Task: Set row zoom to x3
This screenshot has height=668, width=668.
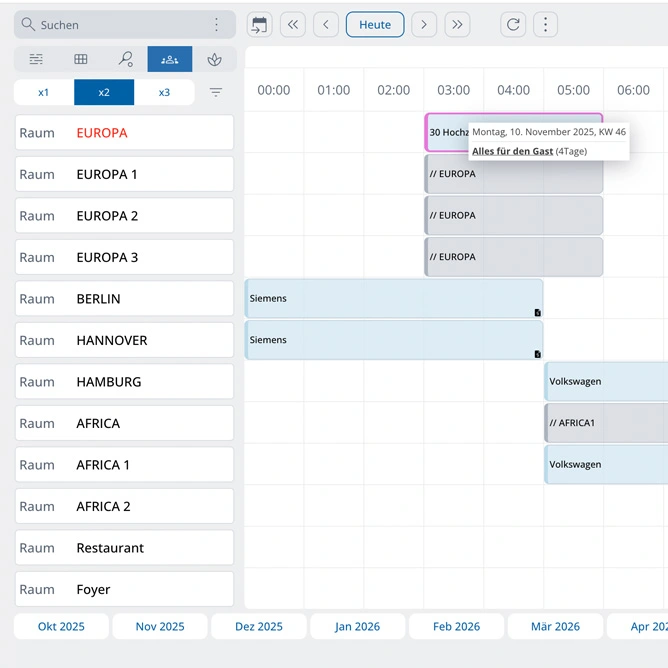Action: [x=164, y=92]
